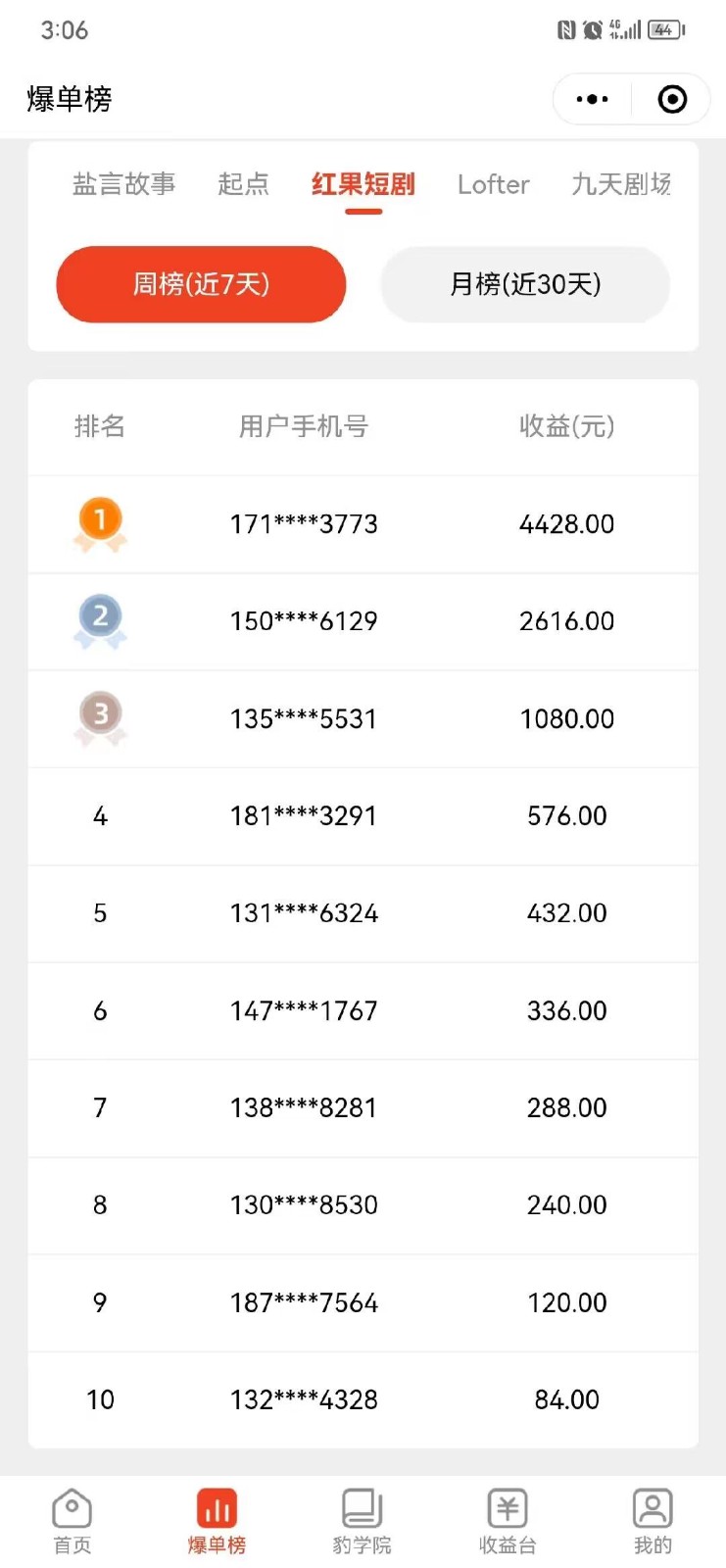Select the 红果短剧 tab
The image size is (726, 1568).
coord(363,184)
